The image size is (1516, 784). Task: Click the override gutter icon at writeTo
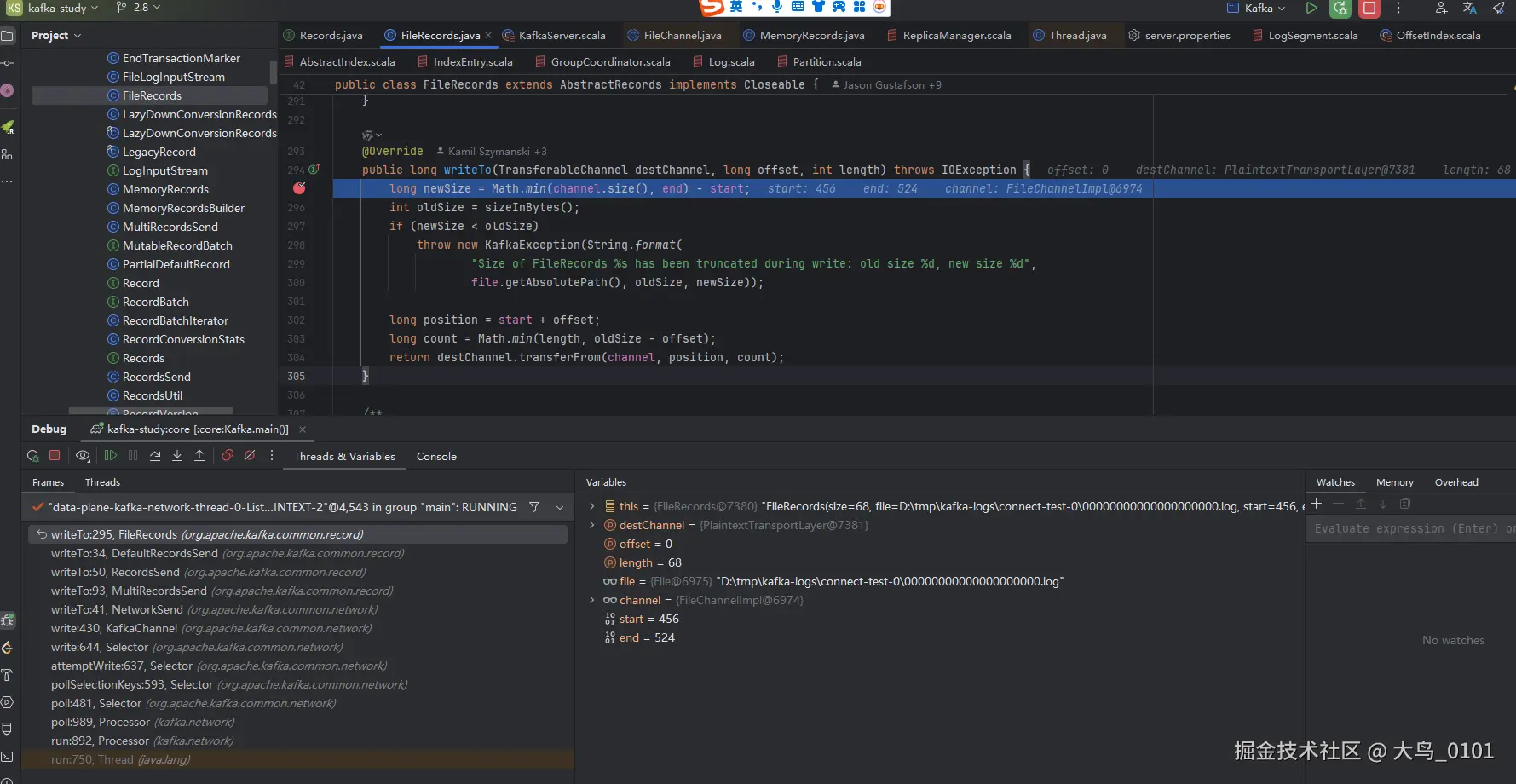(314, 170)
